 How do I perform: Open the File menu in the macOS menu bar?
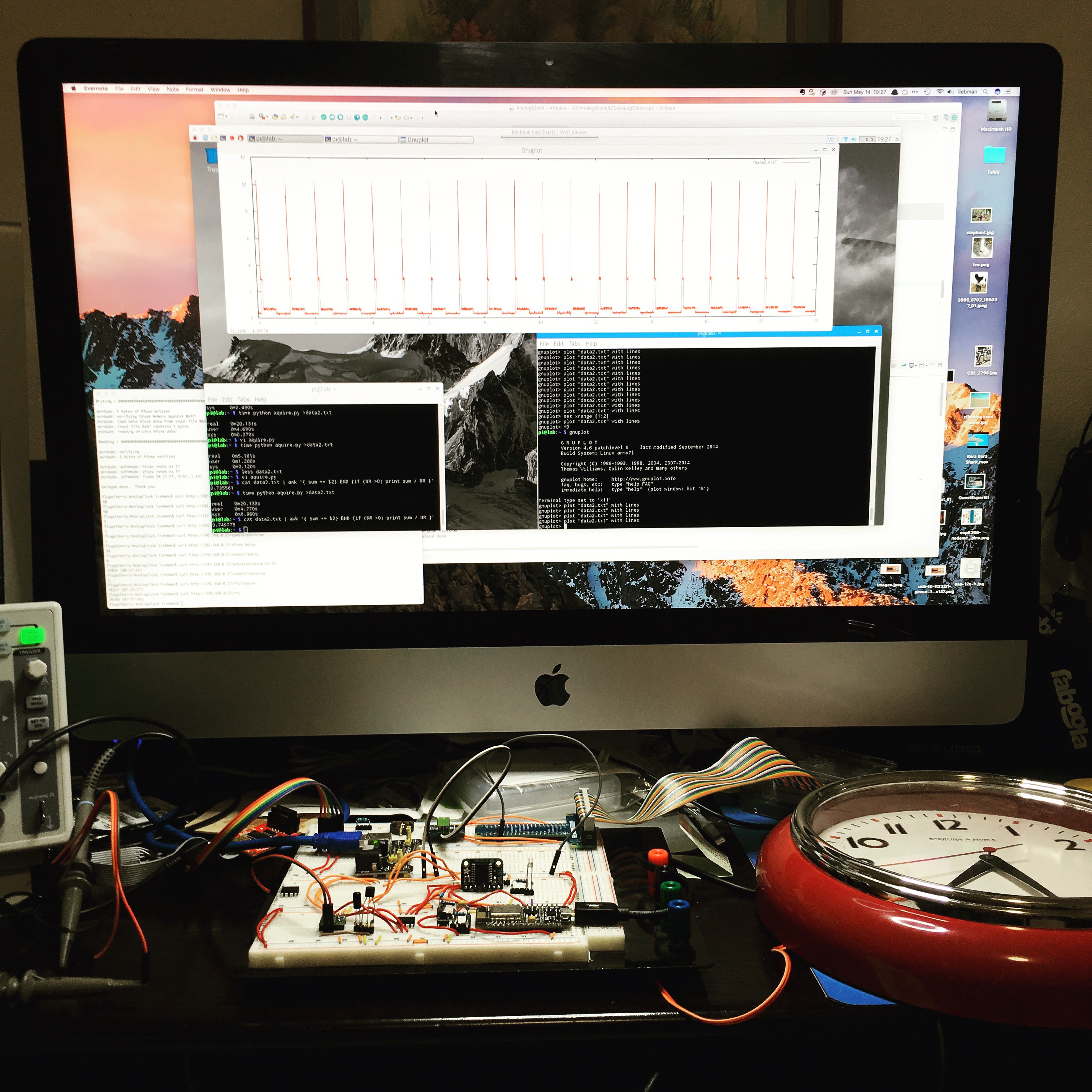point(119,89)
